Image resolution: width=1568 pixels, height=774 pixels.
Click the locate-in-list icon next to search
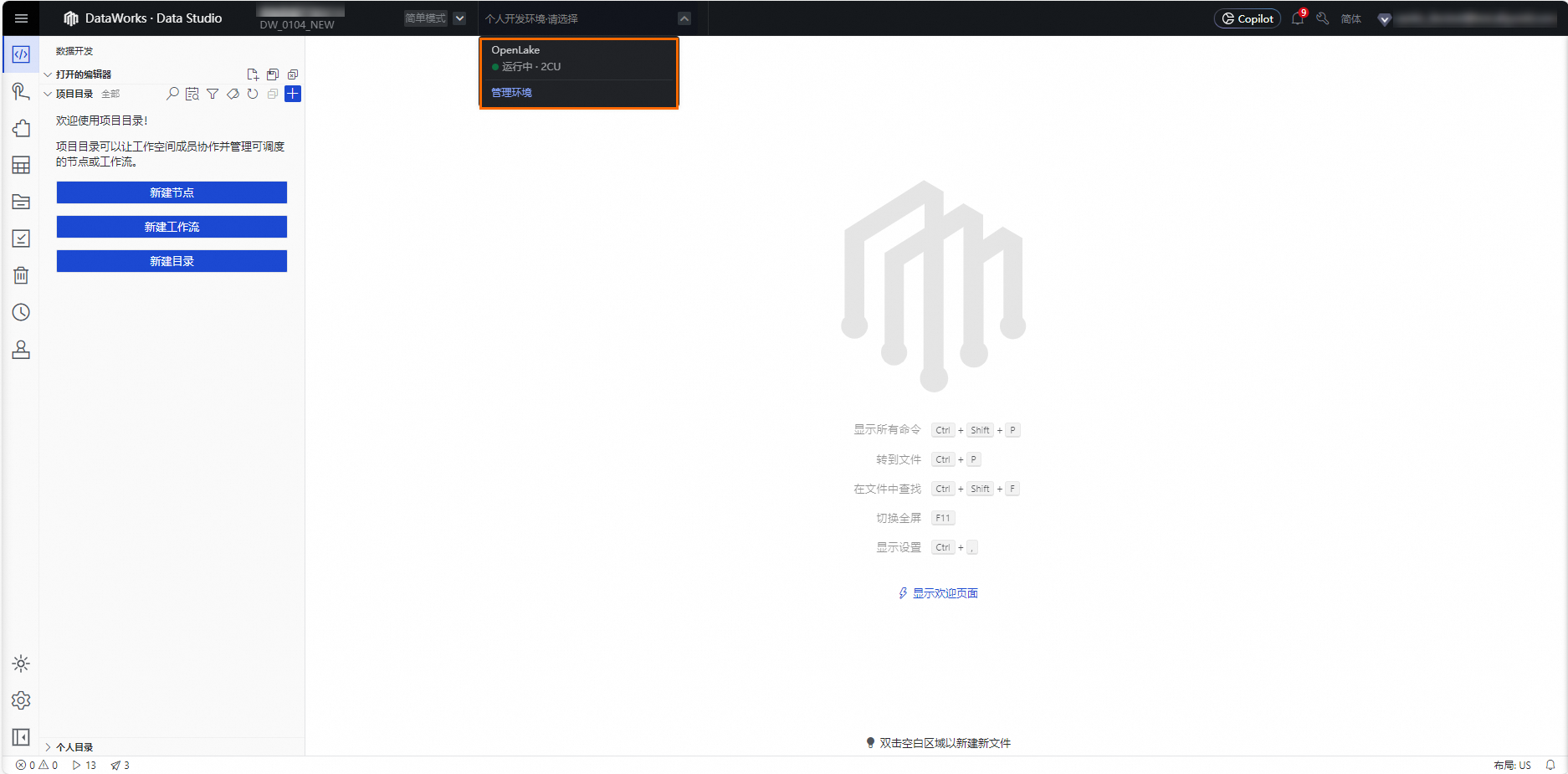192,94
